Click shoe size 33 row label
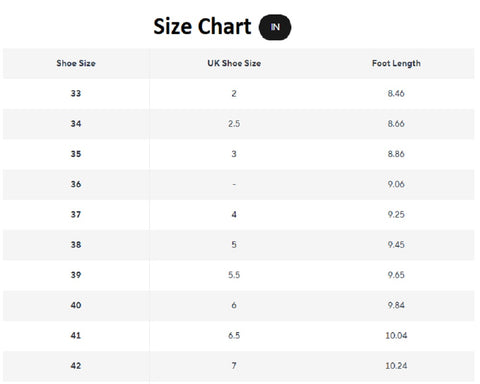This screenshot has width=480, height=384. click(76, 94)
